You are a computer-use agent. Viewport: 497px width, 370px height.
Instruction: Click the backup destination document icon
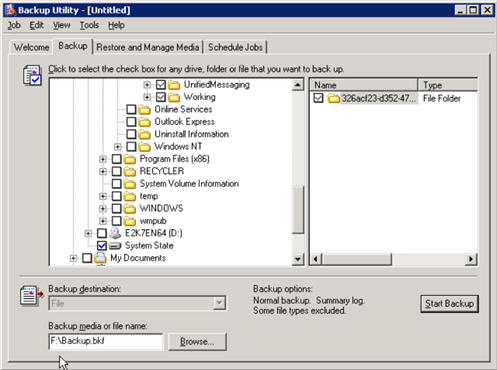pyautogui.click(x=31, y=295)
